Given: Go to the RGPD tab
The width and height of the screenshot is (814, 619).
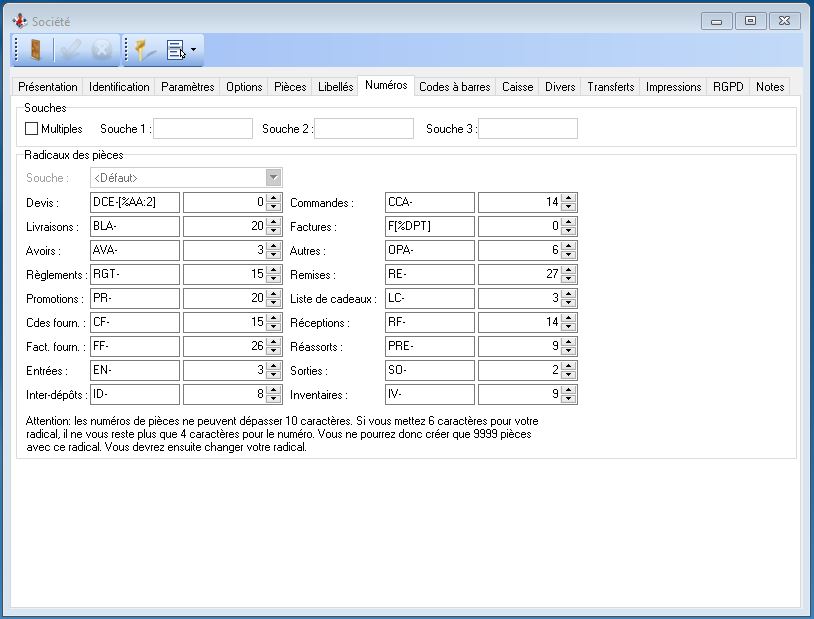Looking at the screenshot, I should (x=728, y=87).
